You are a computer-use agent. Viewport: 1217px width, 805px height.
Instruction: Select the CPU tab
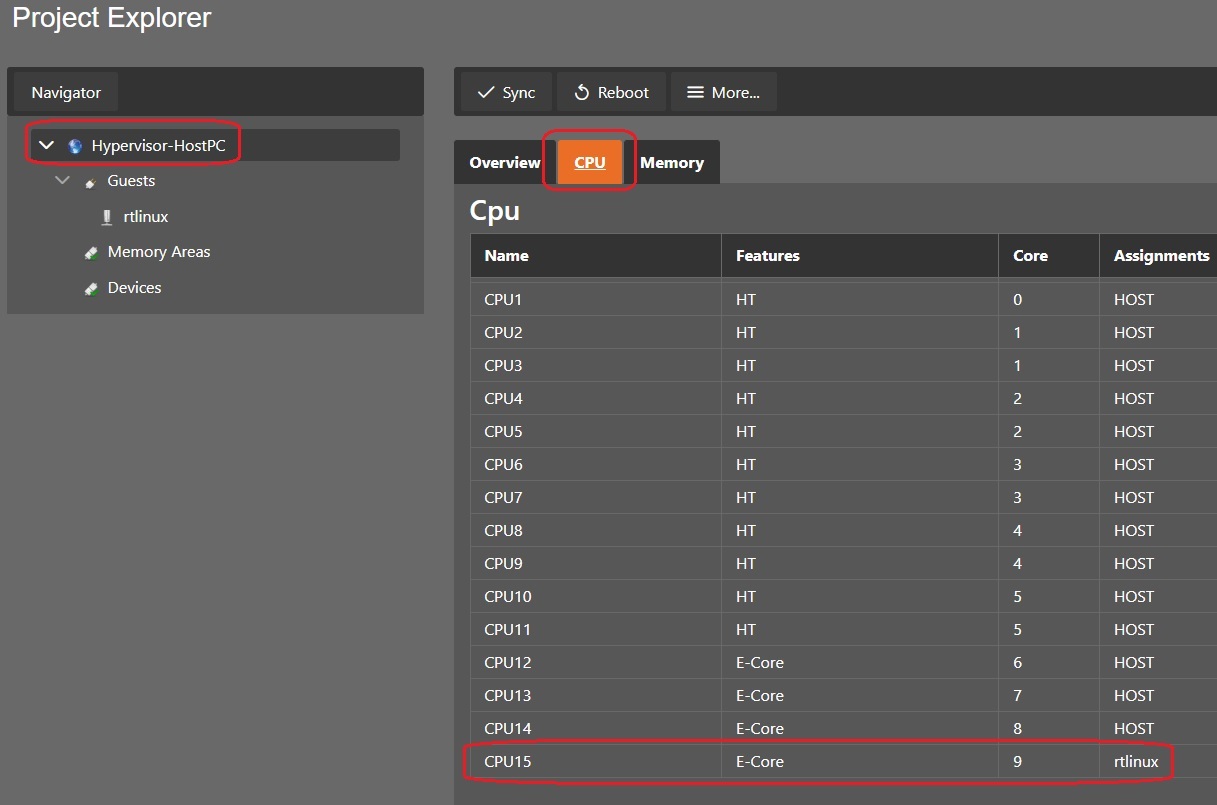point(589,163)
